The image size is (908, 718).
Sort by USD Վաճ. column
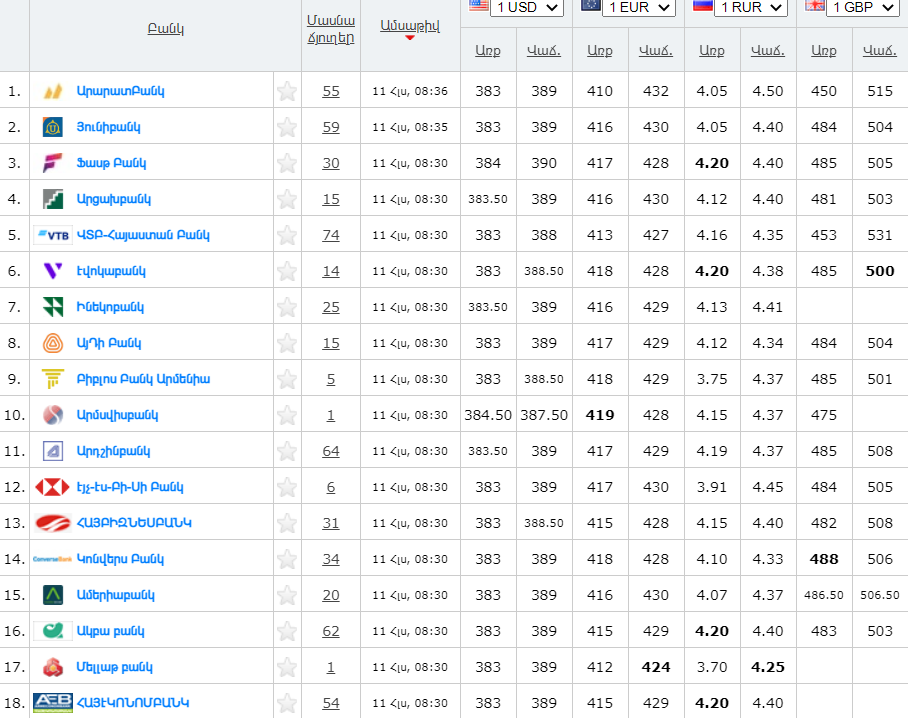[x=544, y=50]
